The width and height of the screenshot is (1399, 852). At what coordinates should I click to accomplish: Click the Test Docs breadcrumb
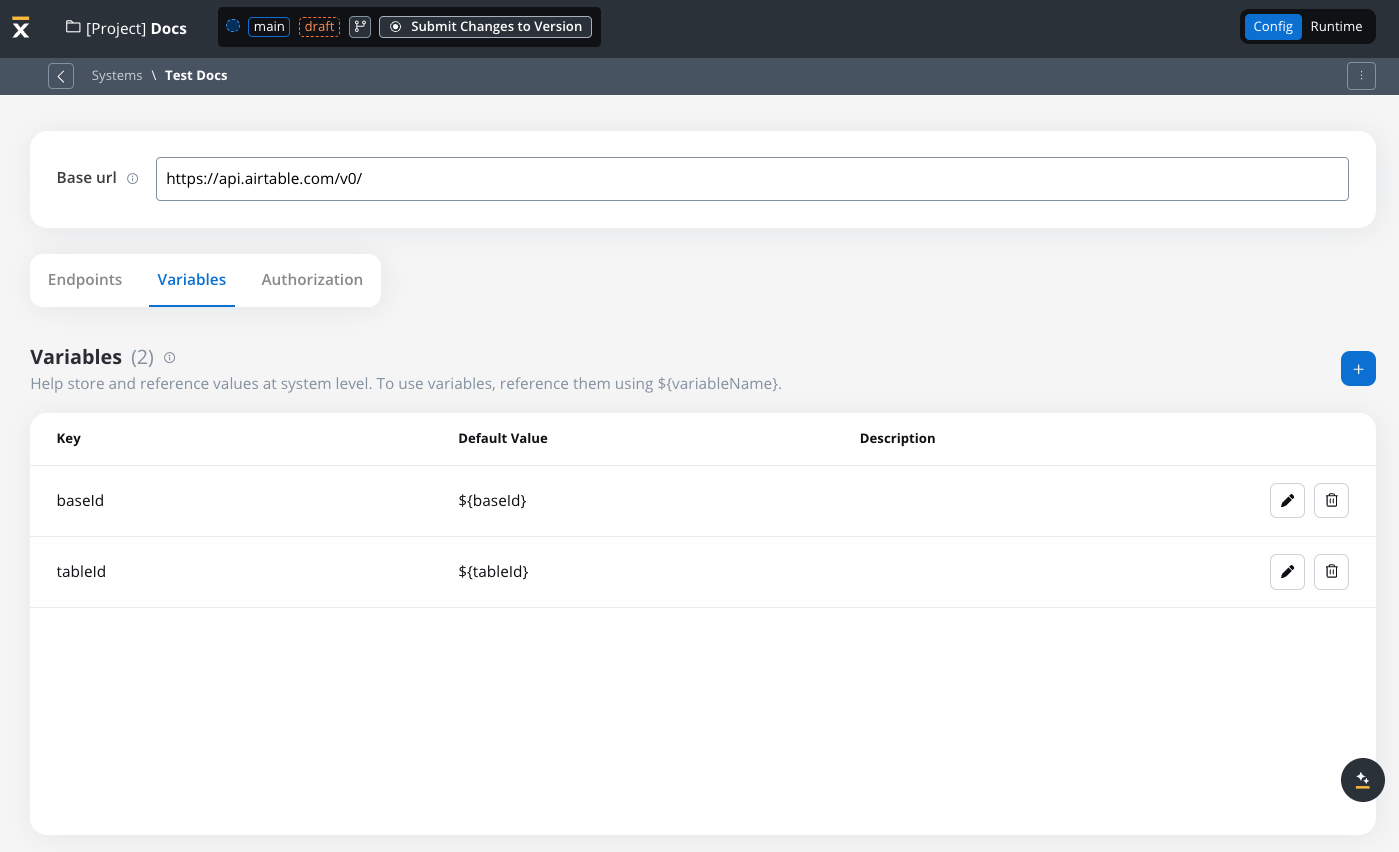click(196, 76)
